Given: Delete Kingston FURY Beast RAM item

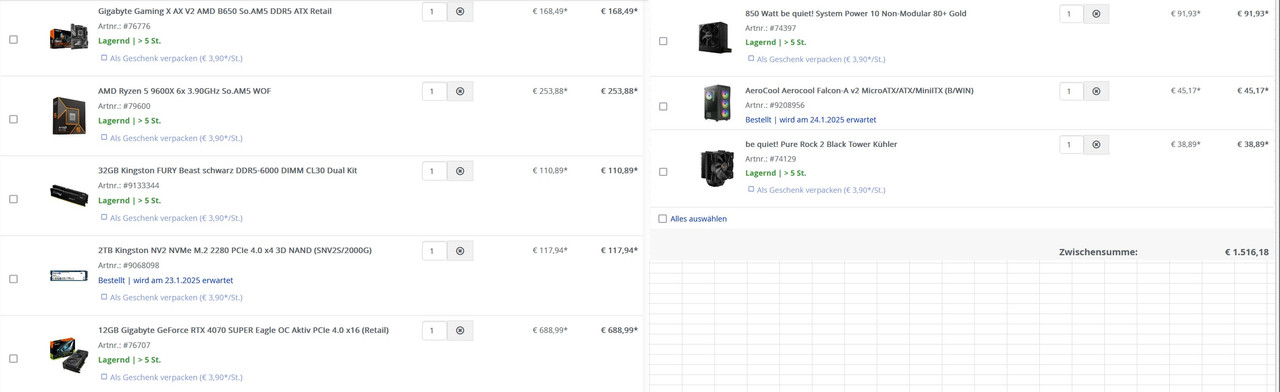Looking at the screenshot, I should click(x=460, y=171).
